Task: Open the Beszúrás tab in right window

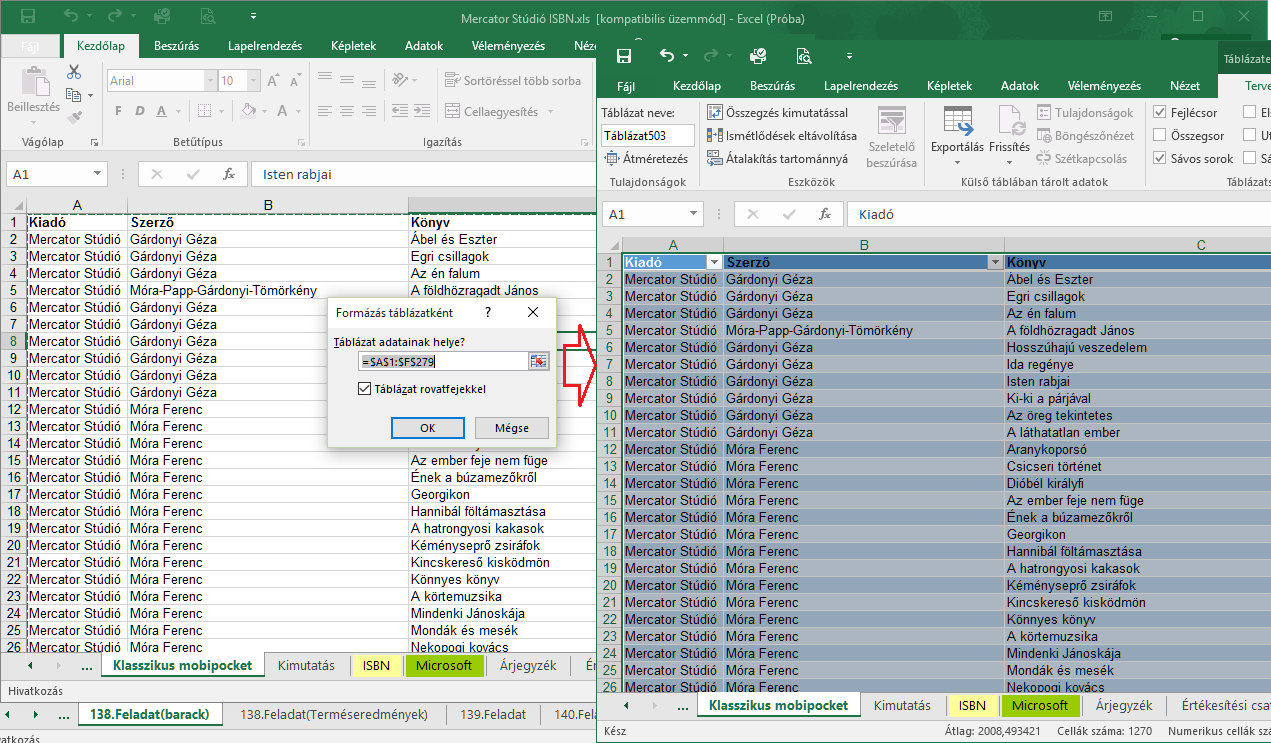Action: (772, 86)
